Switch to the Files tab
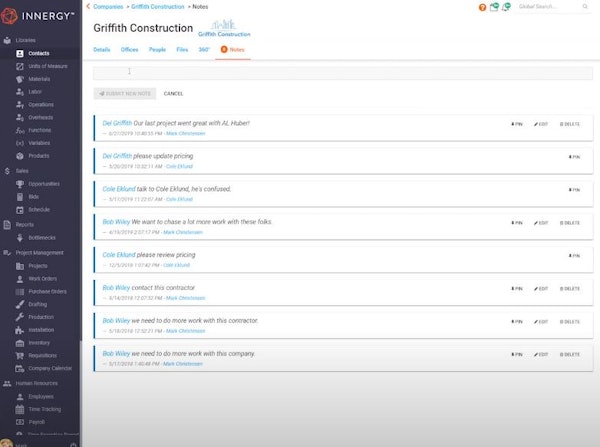The image size is (600, 447). (182, 50)
